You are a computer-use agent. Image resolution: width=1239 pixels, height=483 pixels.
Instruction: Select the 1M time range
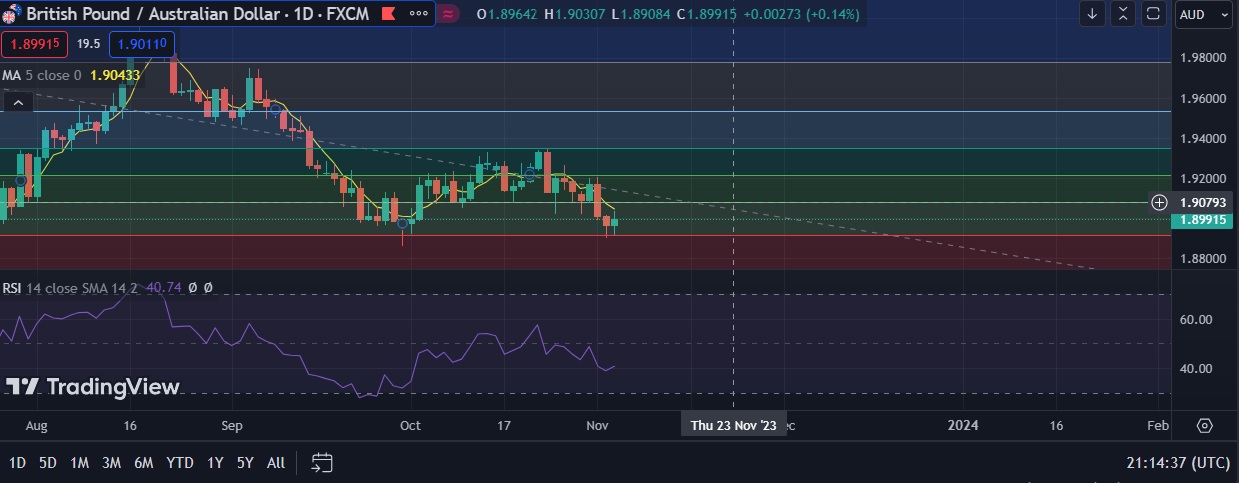point(80,462)
